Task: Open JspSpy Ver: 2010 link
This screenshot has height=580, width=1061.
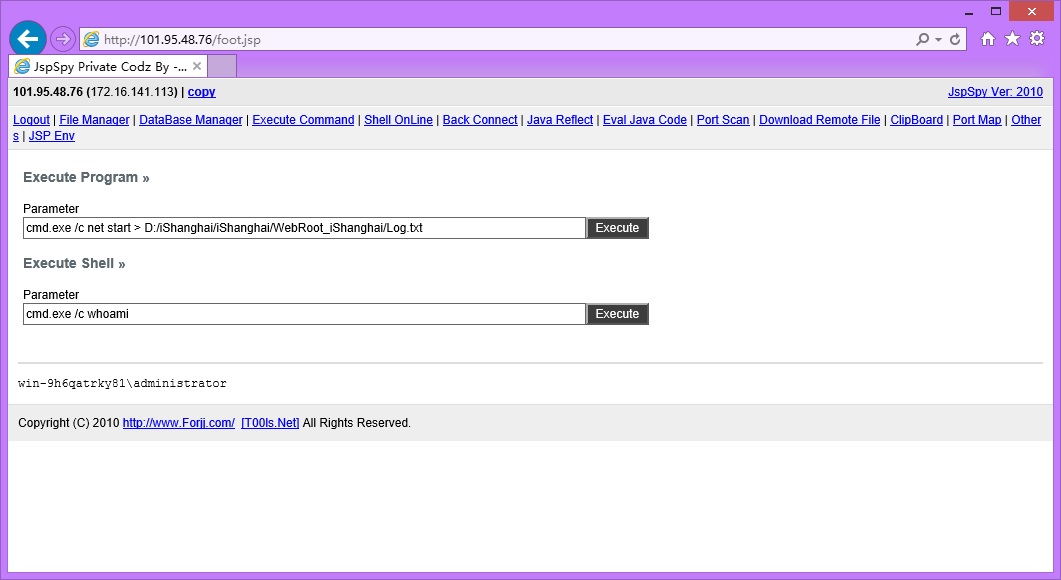Action: 995,92
